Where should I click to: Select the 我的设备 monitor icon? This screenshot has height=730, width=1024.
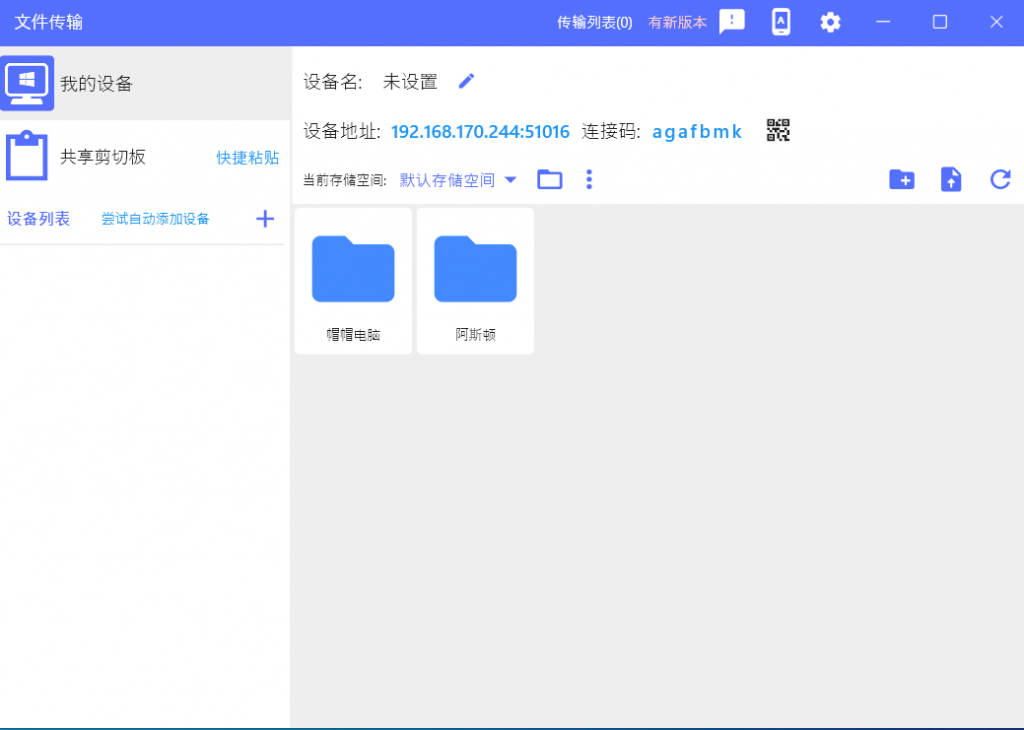(x=26, y=83)
